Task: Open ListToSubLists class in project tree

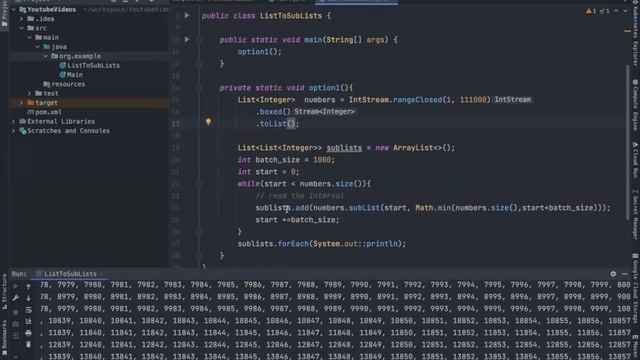Action: click(90, 65)
